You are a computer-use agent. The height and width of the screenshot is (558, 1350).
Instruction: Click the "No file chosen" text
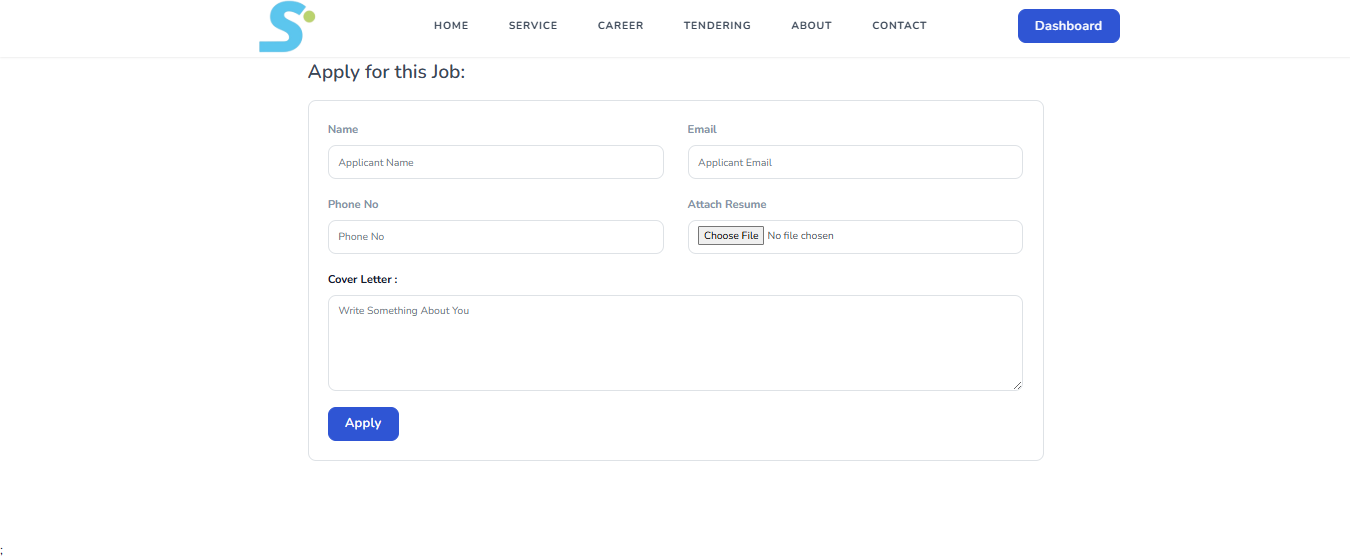click(x=800, y=236)
